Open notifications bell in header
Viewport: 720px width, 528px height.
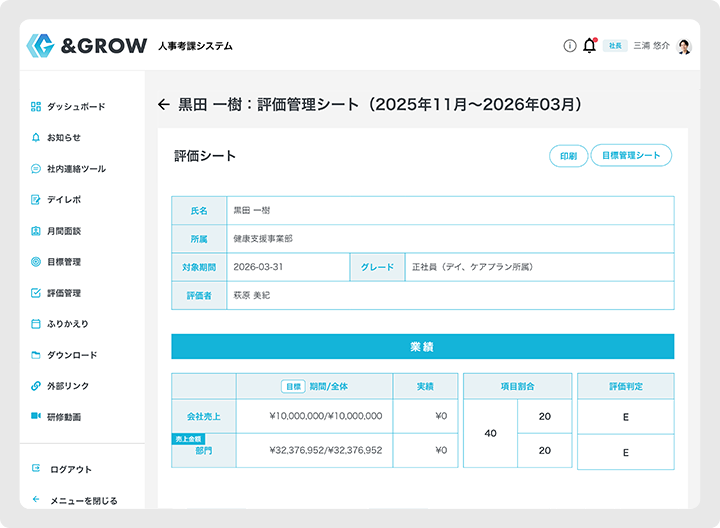click(590, 45)
